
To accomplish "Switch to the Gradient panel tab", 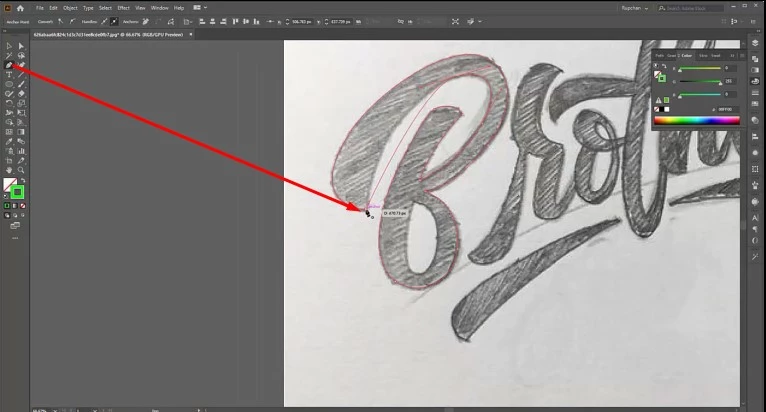I will (672, 56).
